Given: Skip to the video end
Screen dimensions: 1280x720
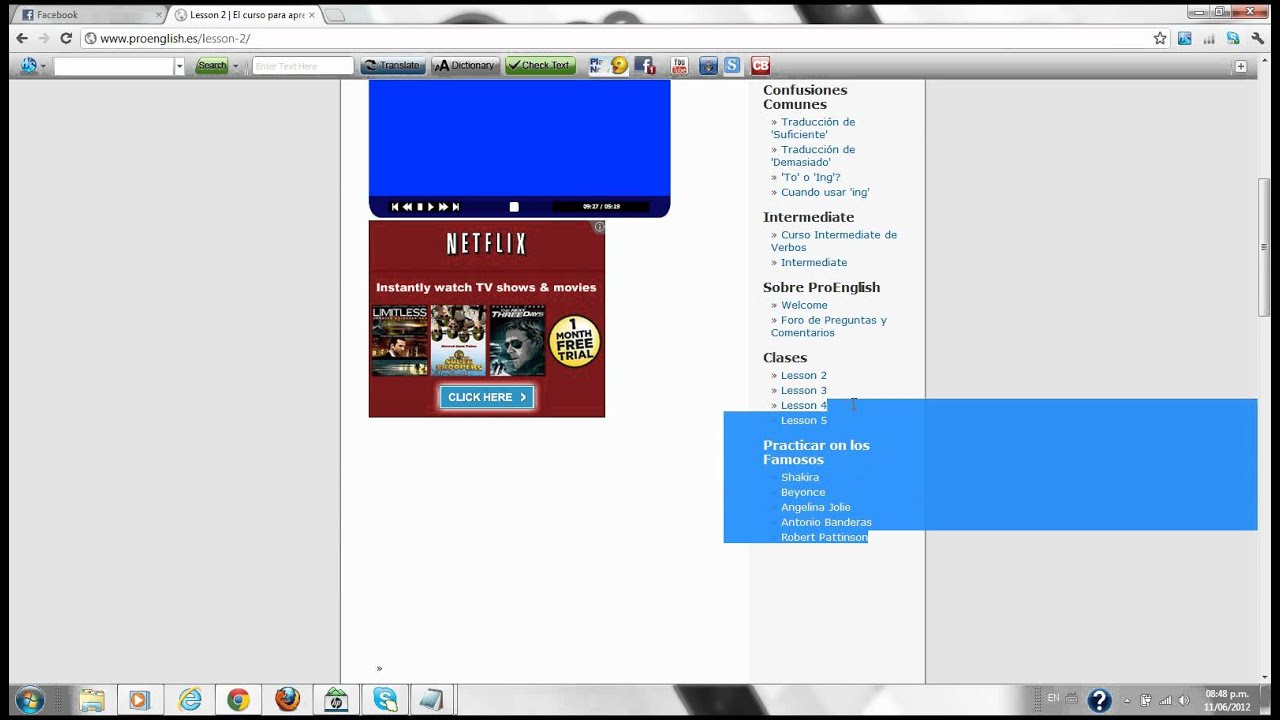Looking at the screenshot, I should 456,207.
